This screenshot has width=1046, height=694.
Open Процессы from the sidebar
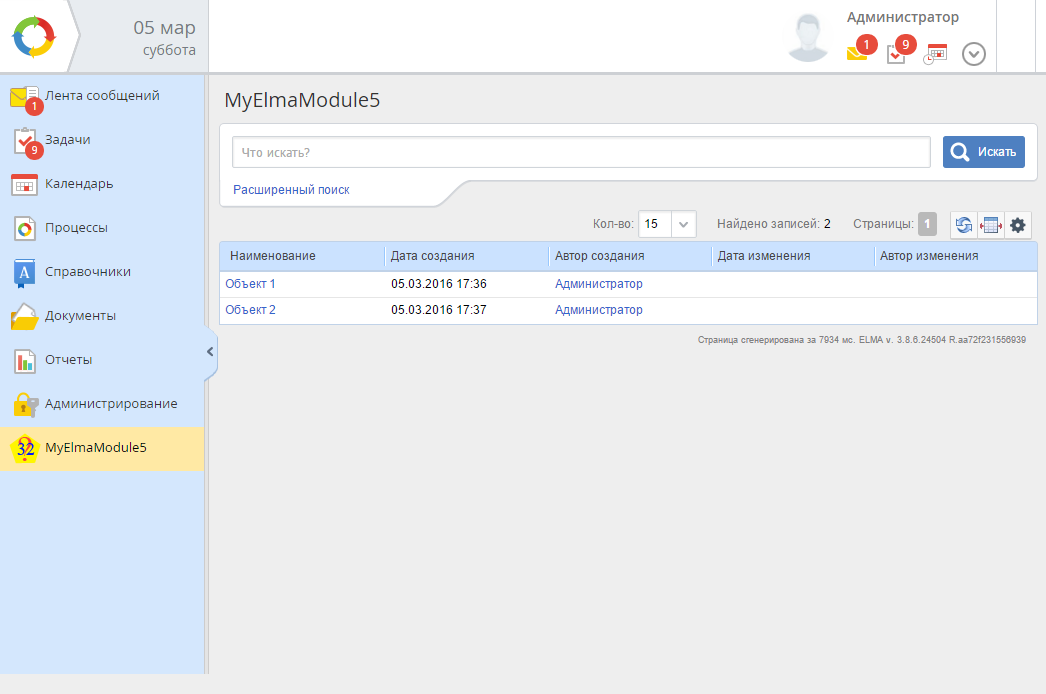[76, 228]
